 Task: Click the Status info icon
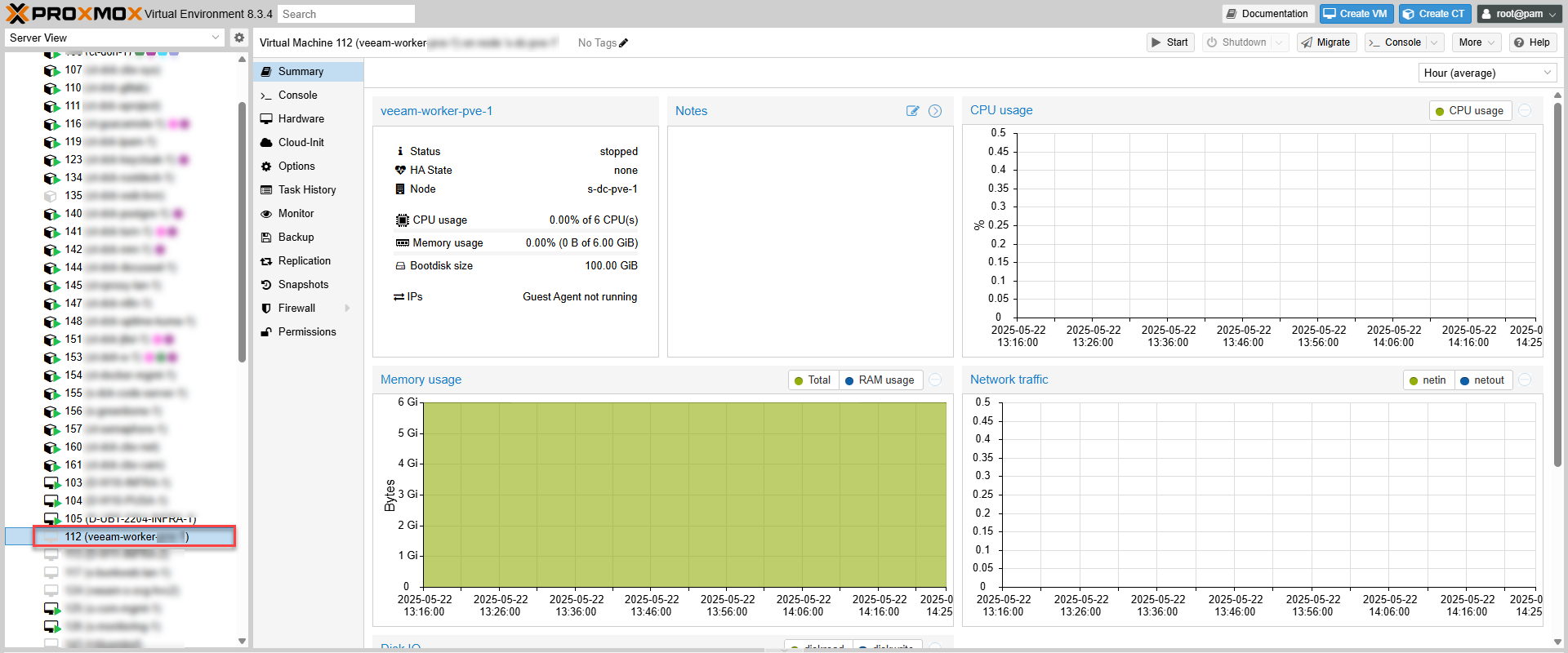coord(400,151)
